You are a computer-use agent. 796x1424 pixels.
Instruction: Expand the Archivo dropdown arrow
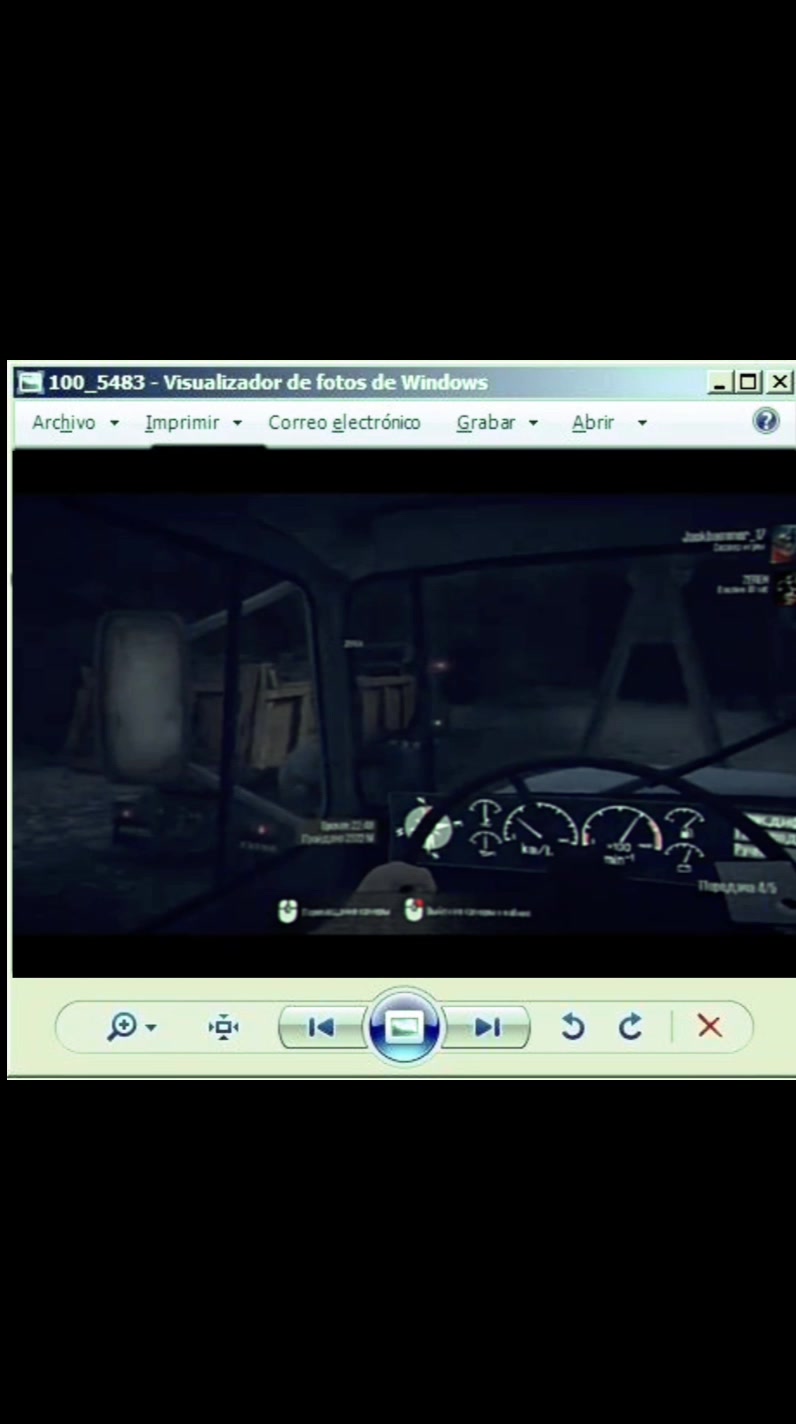click(114, 423)
